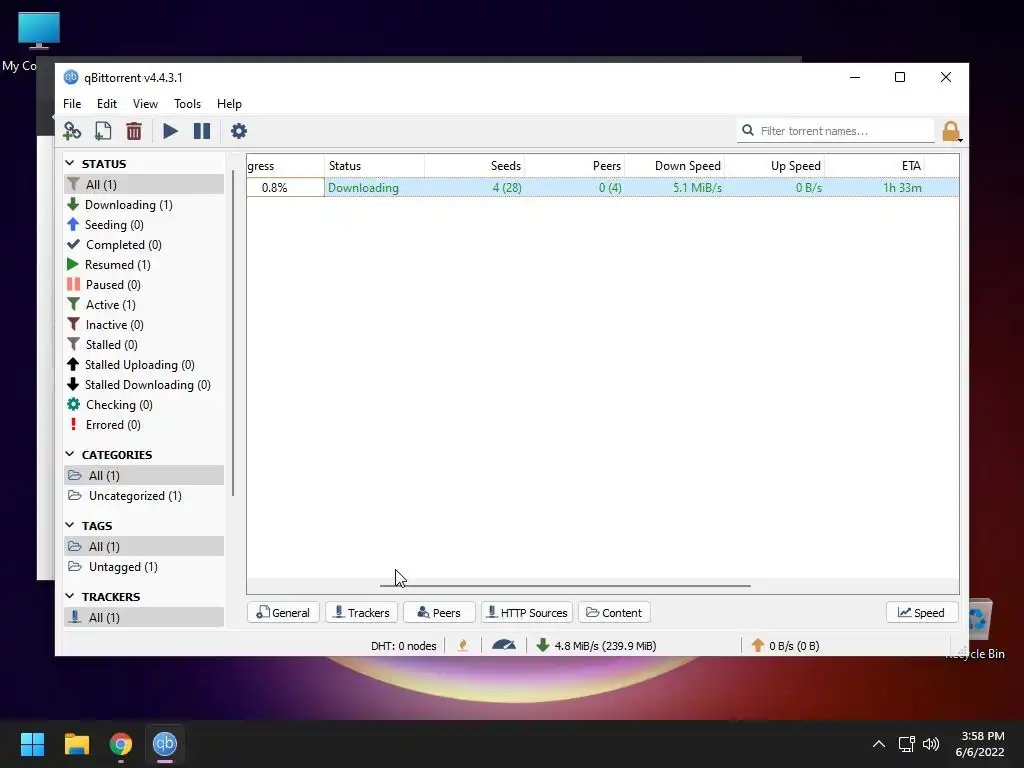
Task: Sort by the Seeds column header
Action: [x=475, y=166]
